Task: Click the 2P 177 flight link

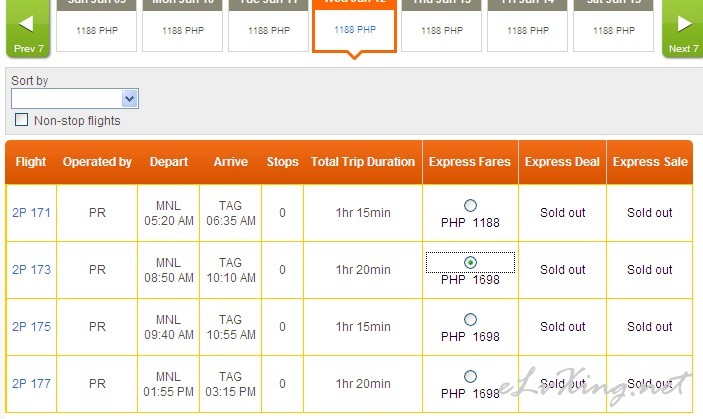Action: click(31, 384)
